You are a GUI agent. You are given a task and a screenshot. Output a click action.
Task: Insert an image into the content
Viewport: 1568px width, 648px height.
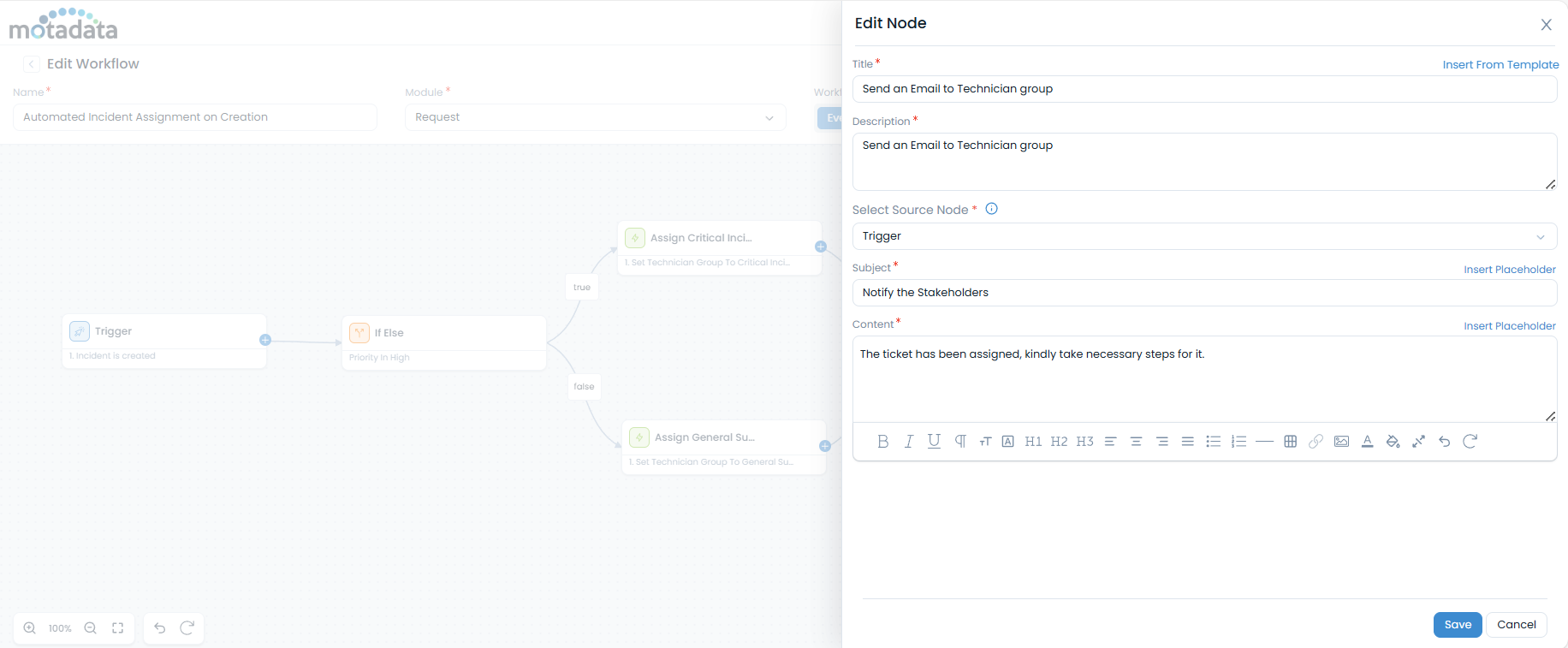click(x=1342, y=442)
